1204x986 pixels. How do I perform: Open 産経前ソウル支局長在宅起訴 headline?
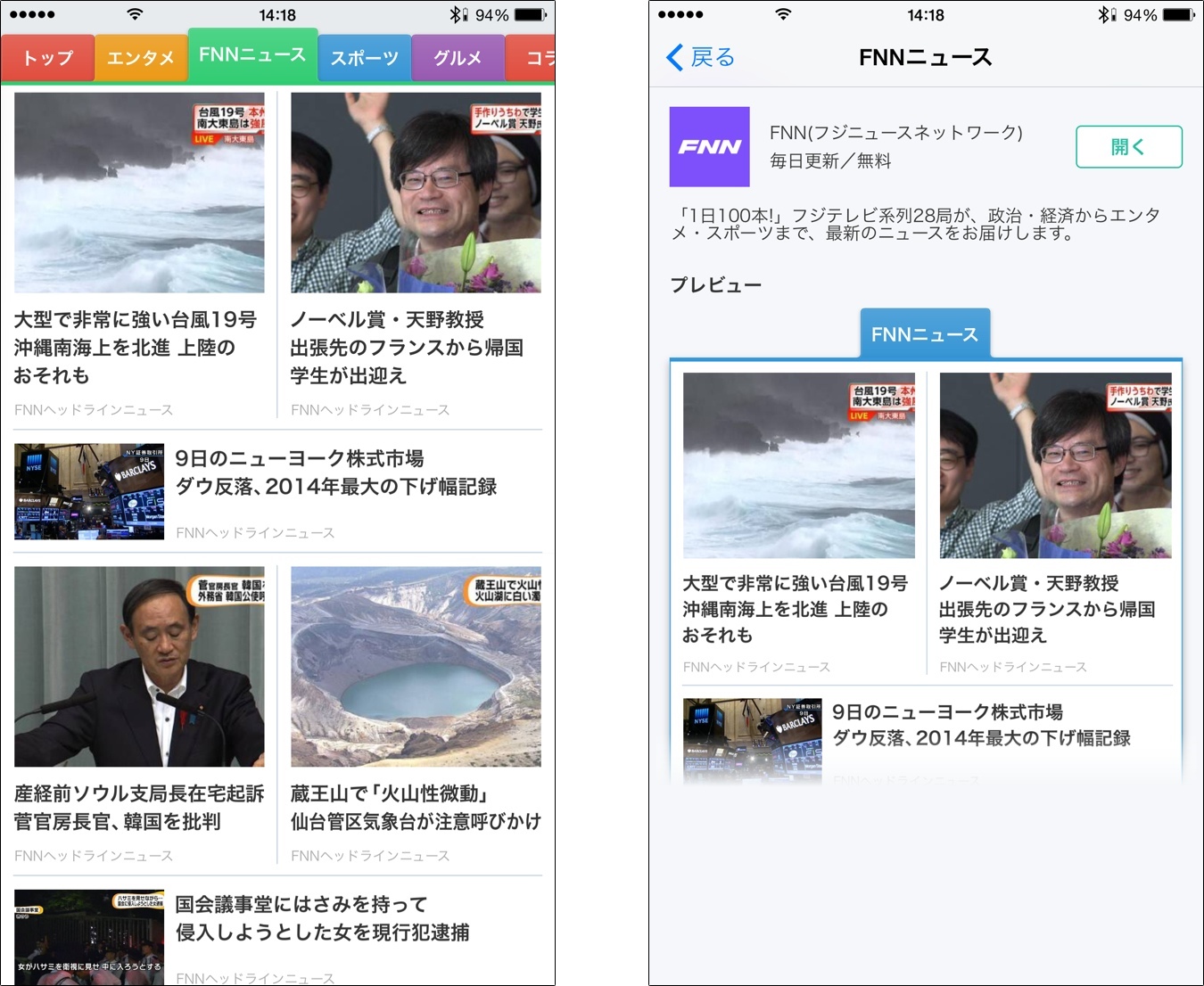pos(139,808)
